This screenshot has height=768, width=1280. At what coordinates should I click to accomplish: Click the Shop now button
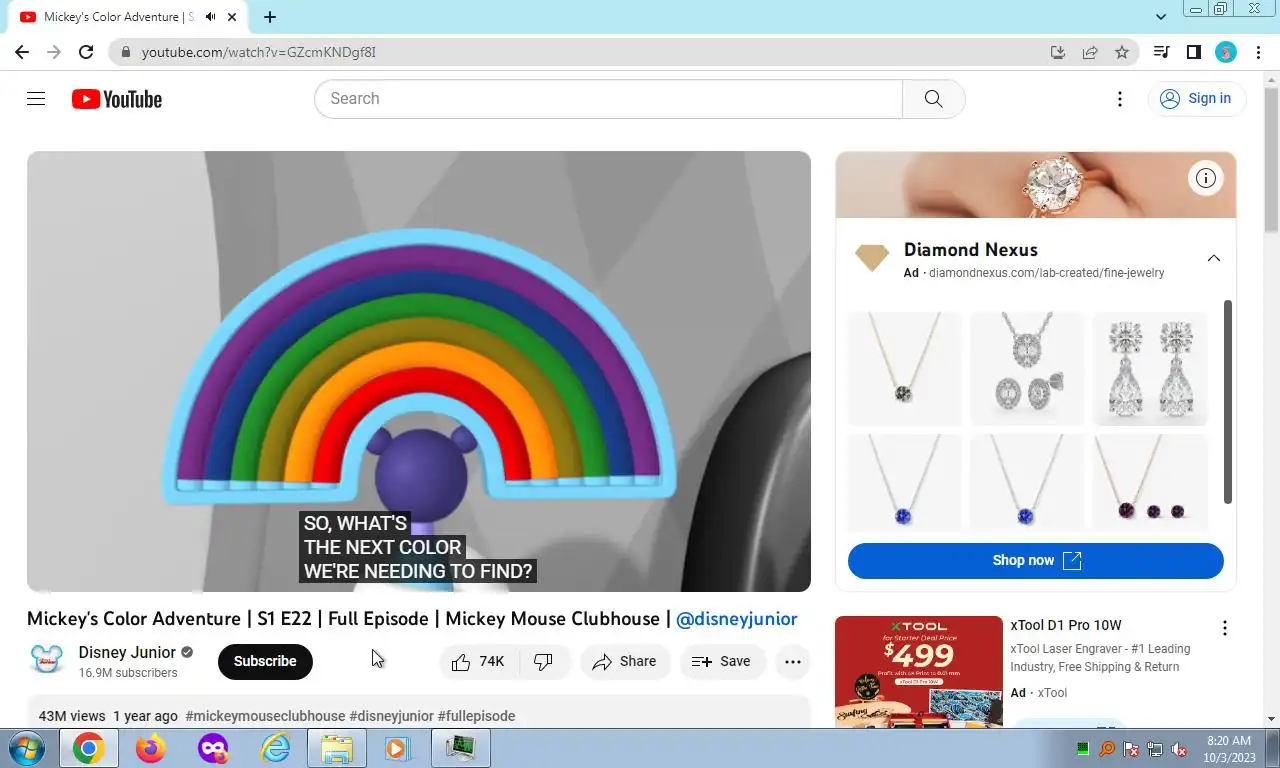tap(1036, 560)
